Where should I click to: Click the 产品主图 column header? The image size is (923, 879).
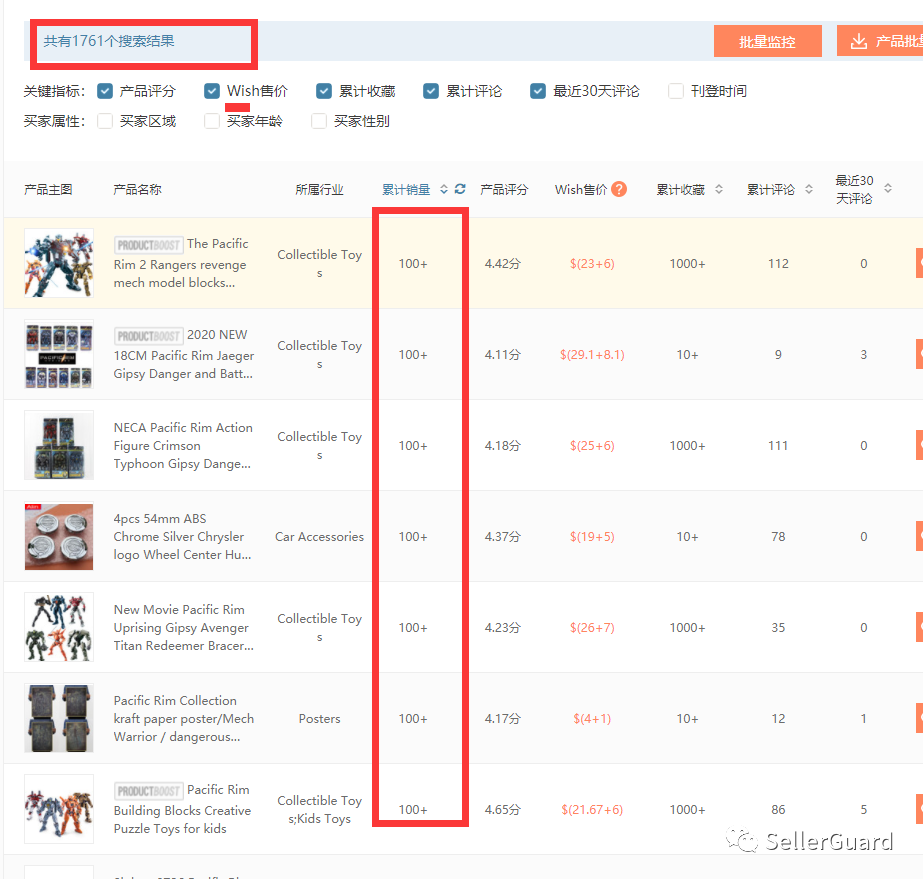[x=48, y=189]
